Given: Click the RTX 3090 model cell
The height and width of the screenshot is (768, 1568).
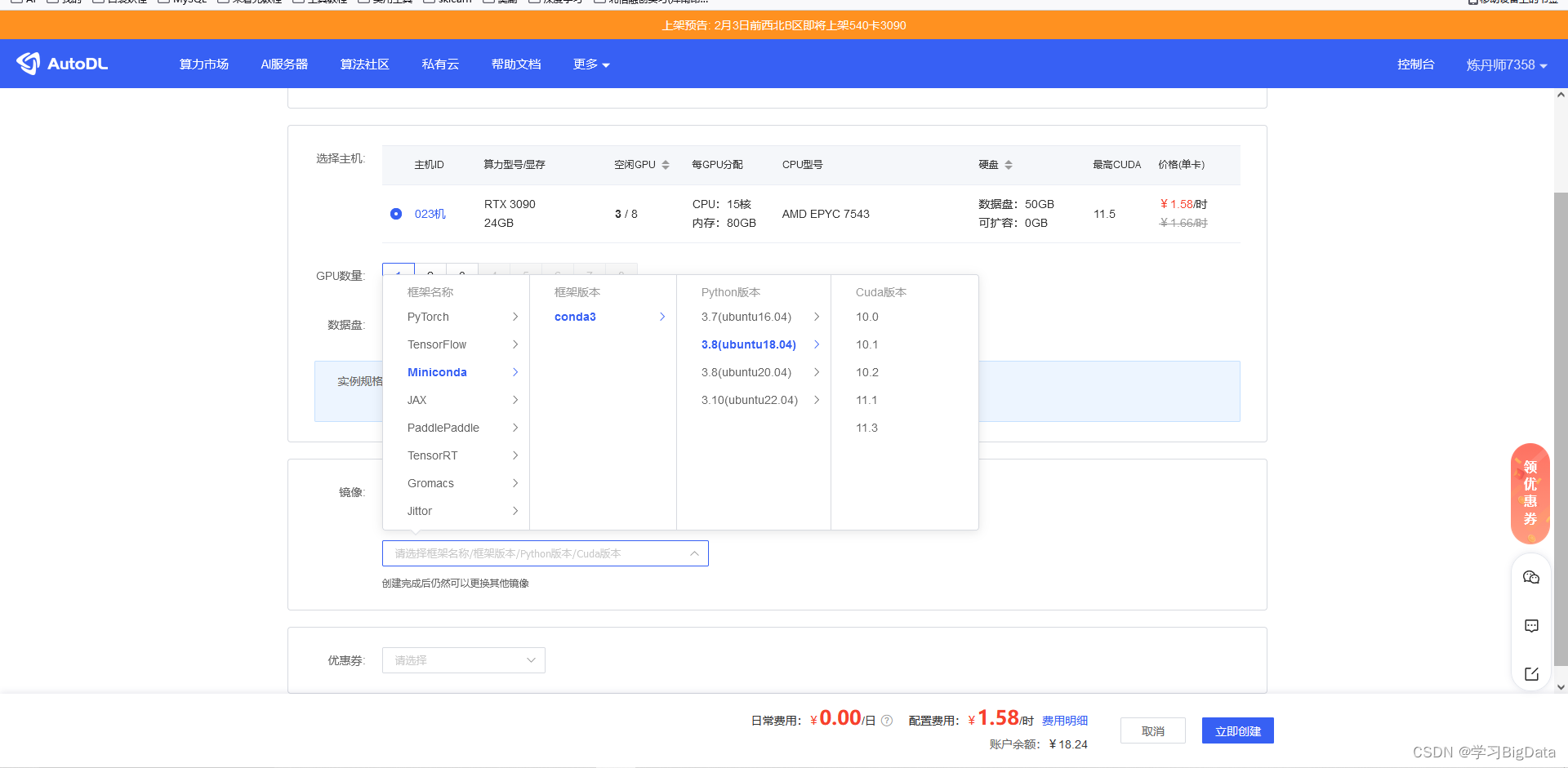Looking at the screenshot, I should tap(510, 204).
